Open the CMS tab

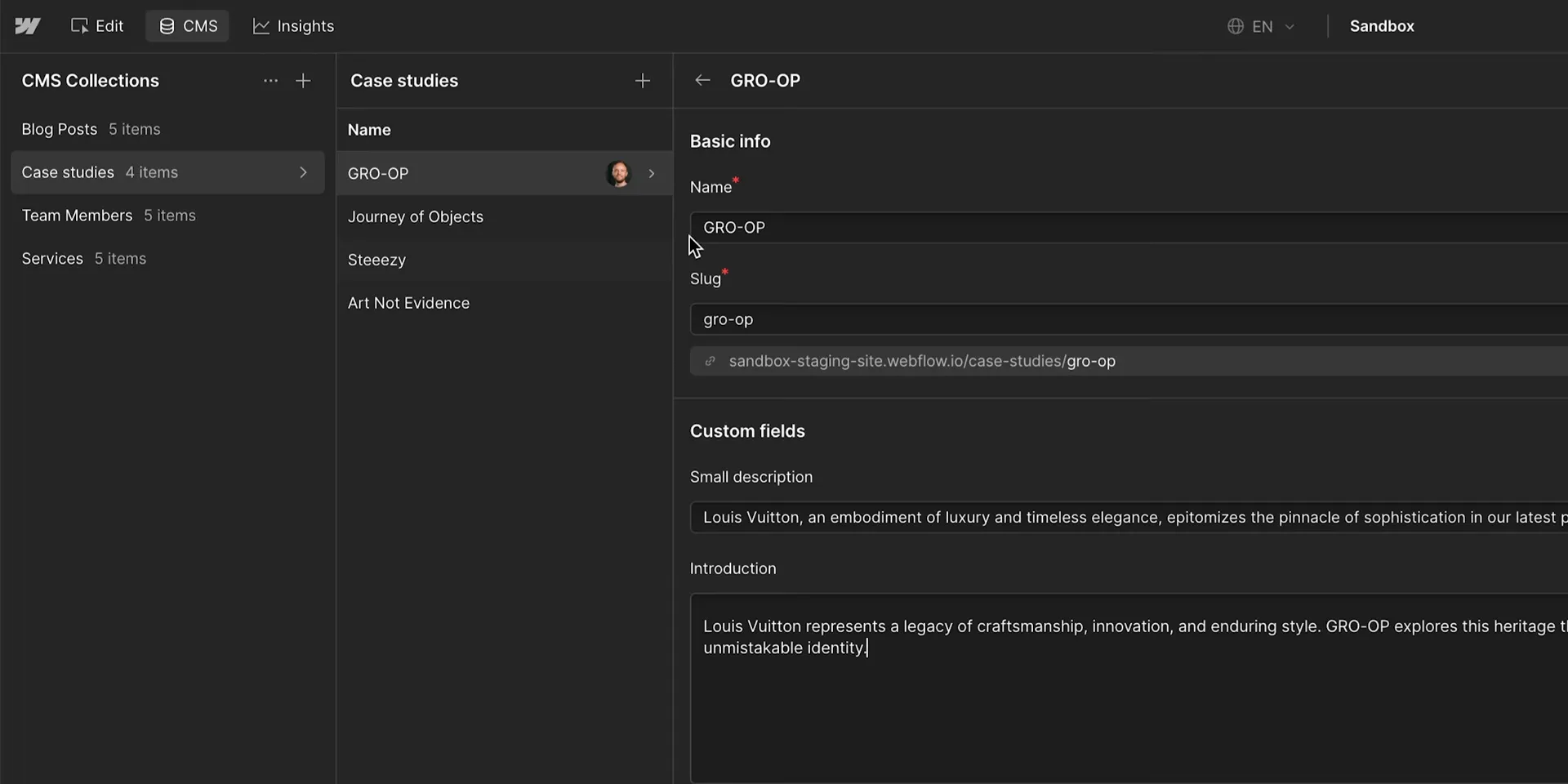(x=188, y=26)
